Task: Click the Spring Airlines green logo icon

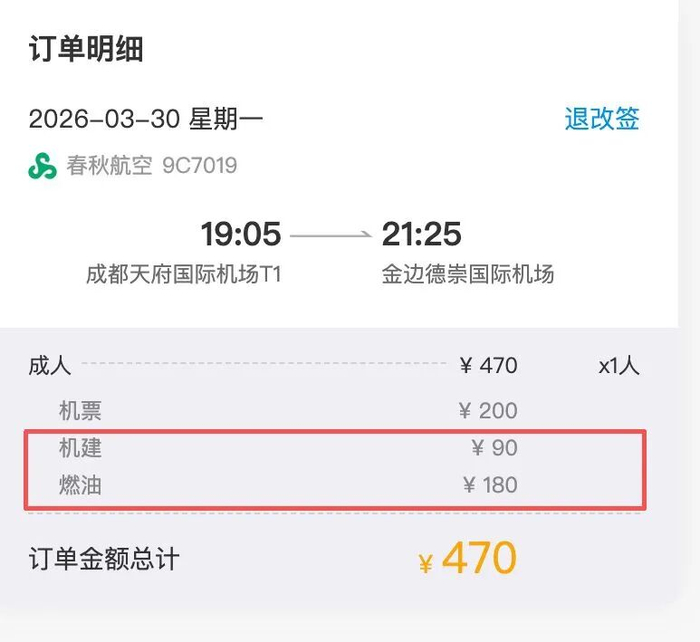Action: point(42,166)
